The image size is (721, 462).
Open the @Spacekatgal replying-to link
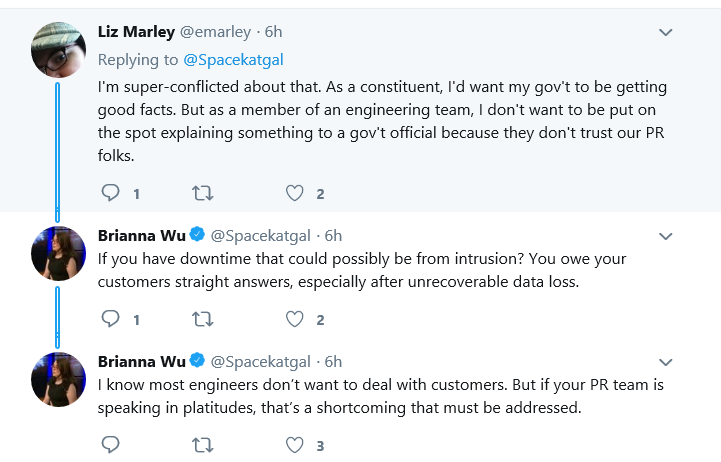point(233,60)
